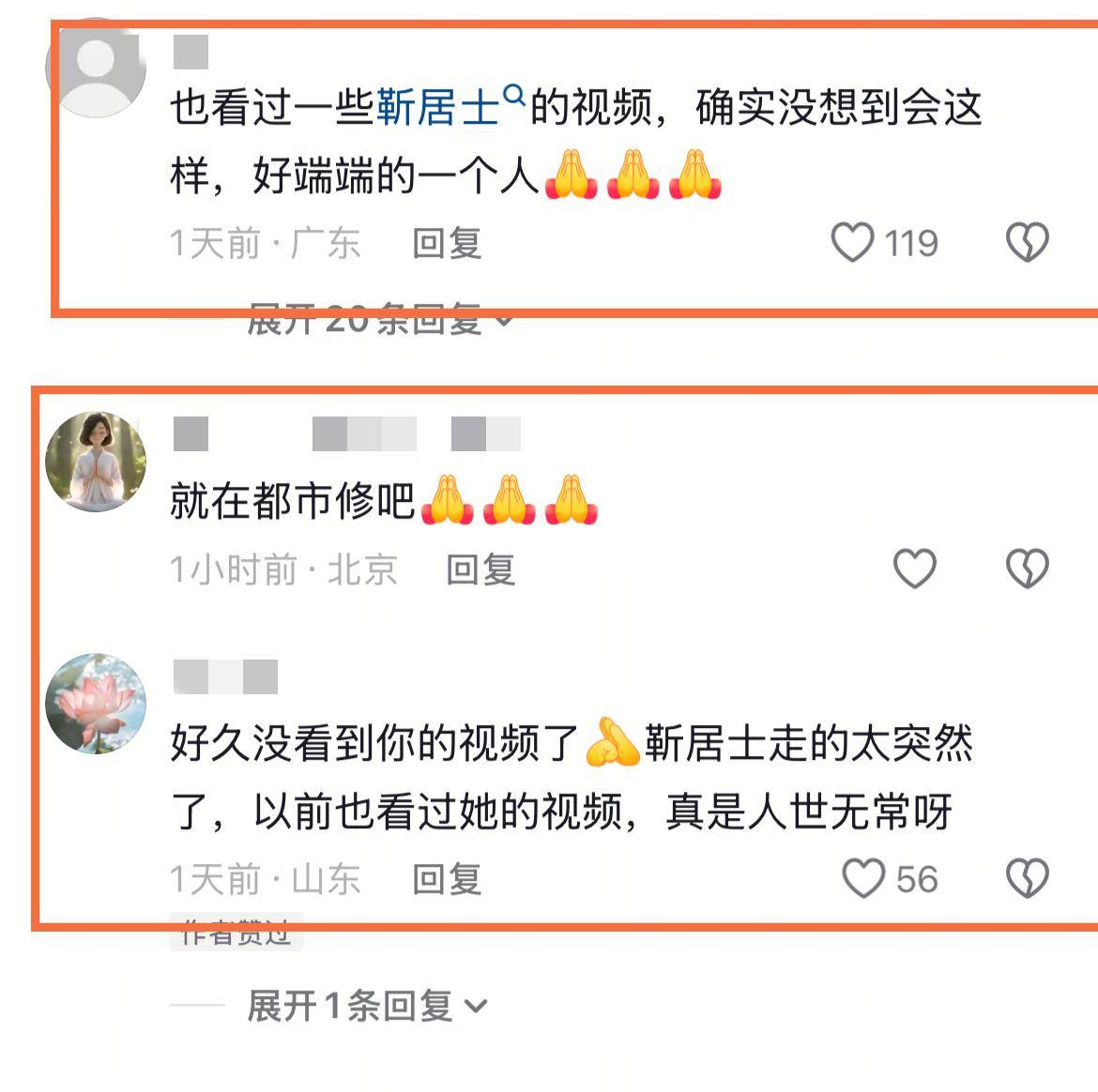Reply to the Guangdong comment
The image size is (1098, 1092).
447,243
